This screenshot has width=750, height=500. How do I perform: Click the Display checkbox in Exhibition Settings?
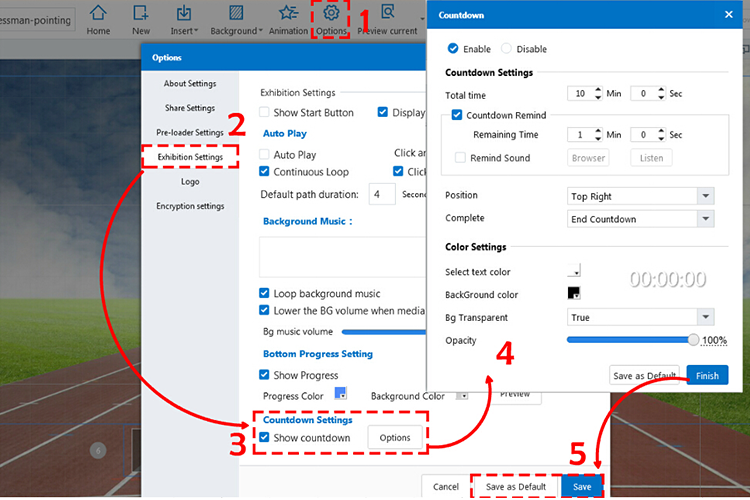point(383,112)
